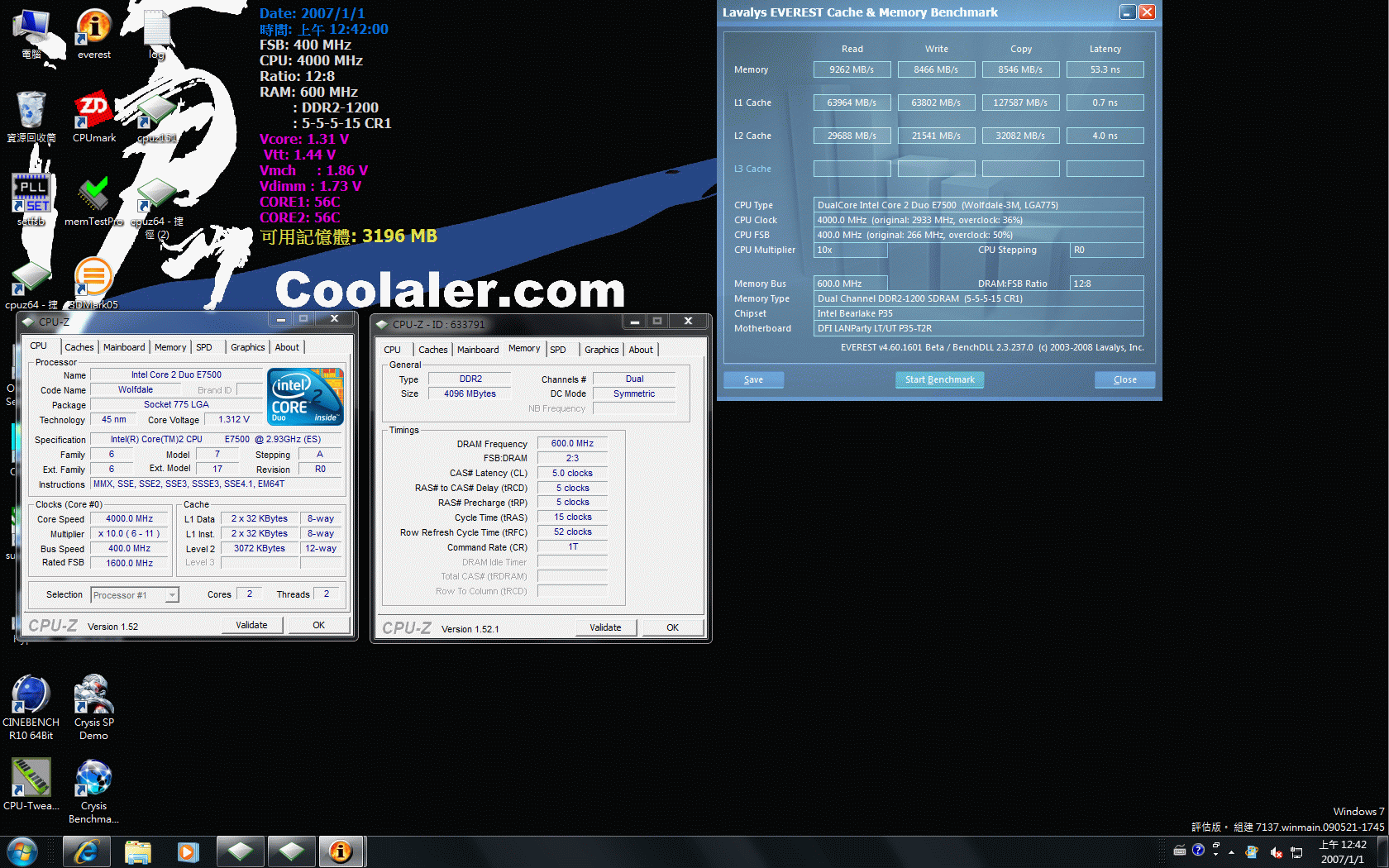Click the L1 Cache Copy 127587 MB/s field
The width and height of the screenshot is (1389, 868).
pyautogui.click(x=1020, y=103)
